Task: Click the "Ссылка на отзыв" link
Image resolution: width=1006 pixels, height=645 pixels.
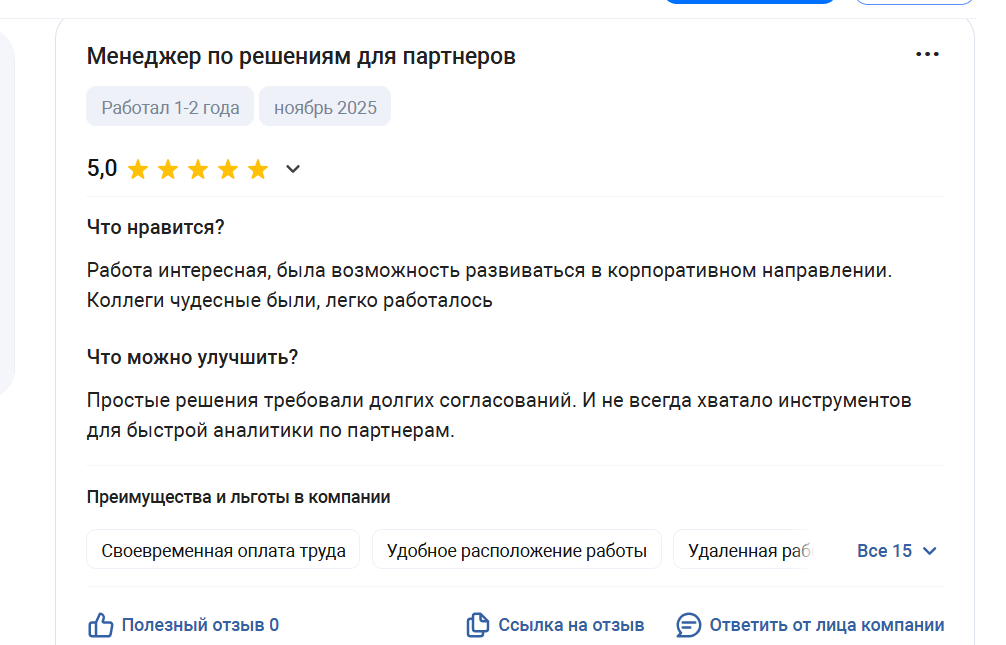Action: pos(571,626)
